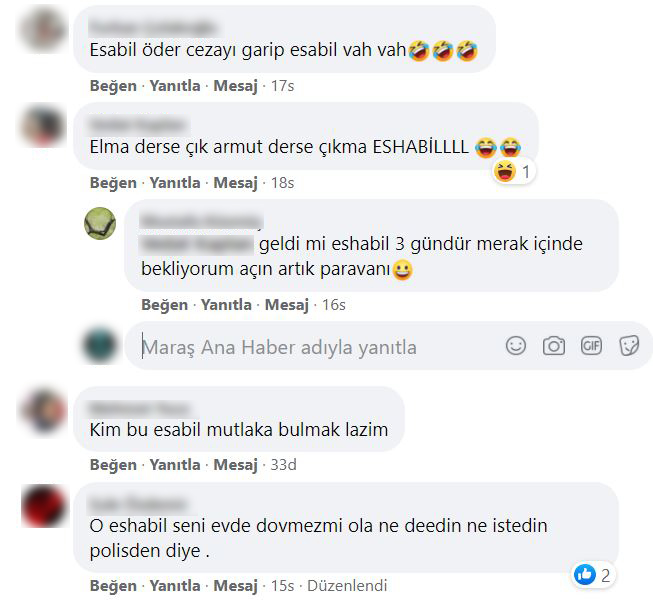Reply to the 'O eshabil seni evde' comment
653x605 pixels.
point(175,586)
